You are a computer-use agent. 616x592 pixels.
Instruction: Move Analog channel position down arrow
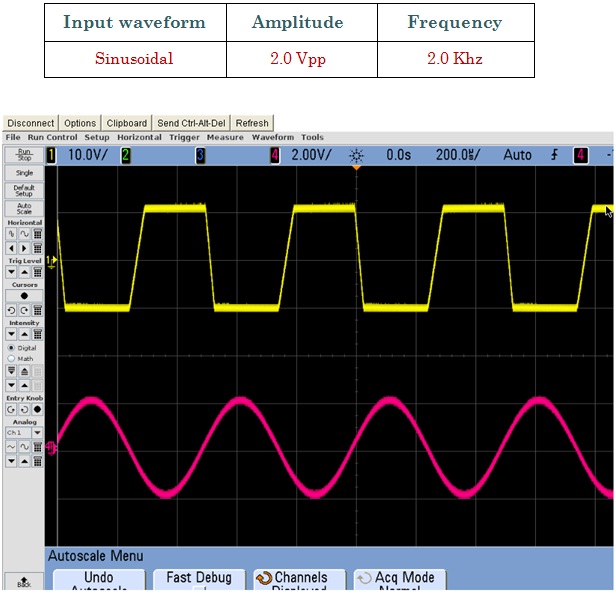(11, 461)
